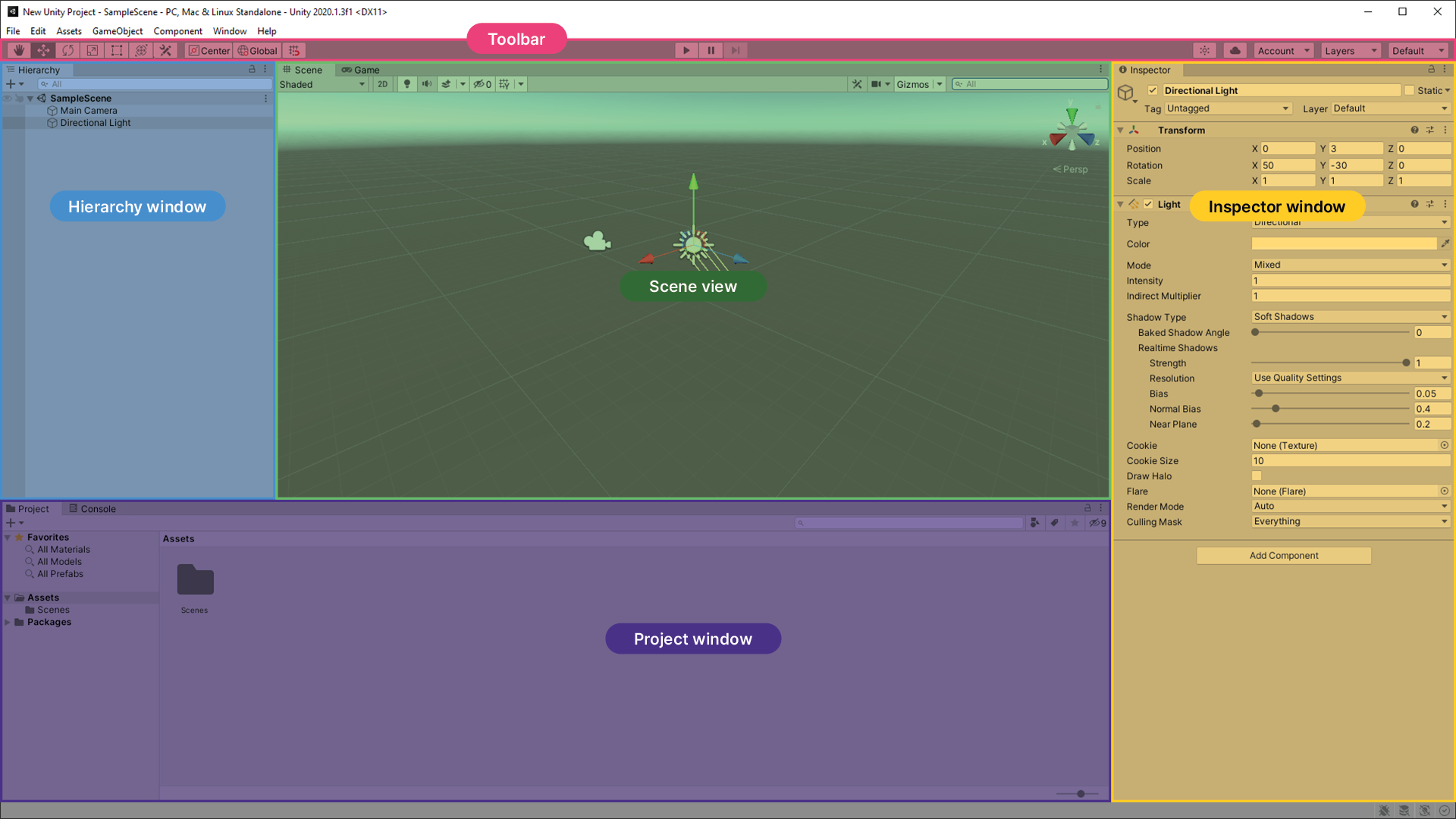This screenshot has height=819, width=1456.
Task: Open the Layers dropdown
Action: pyautogui.click(x=1350, y=51)
